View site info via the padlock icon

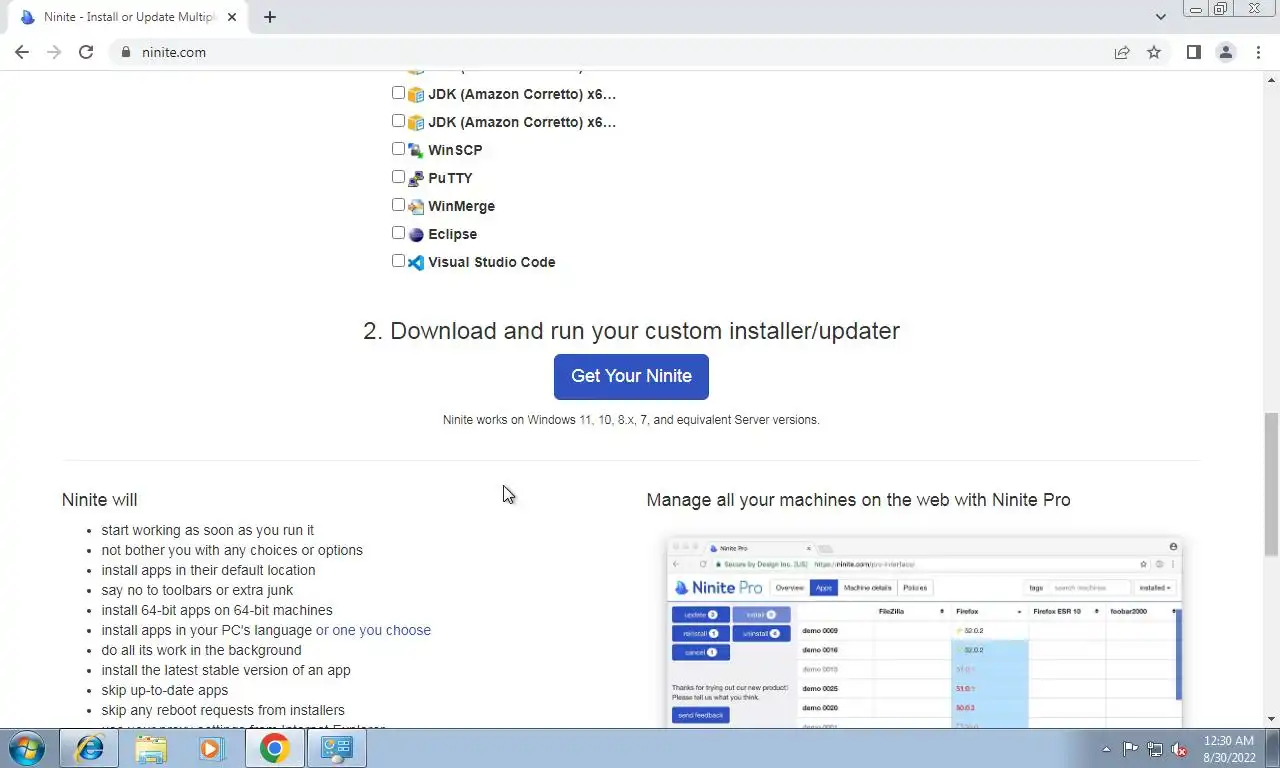[x=125, y=52]
